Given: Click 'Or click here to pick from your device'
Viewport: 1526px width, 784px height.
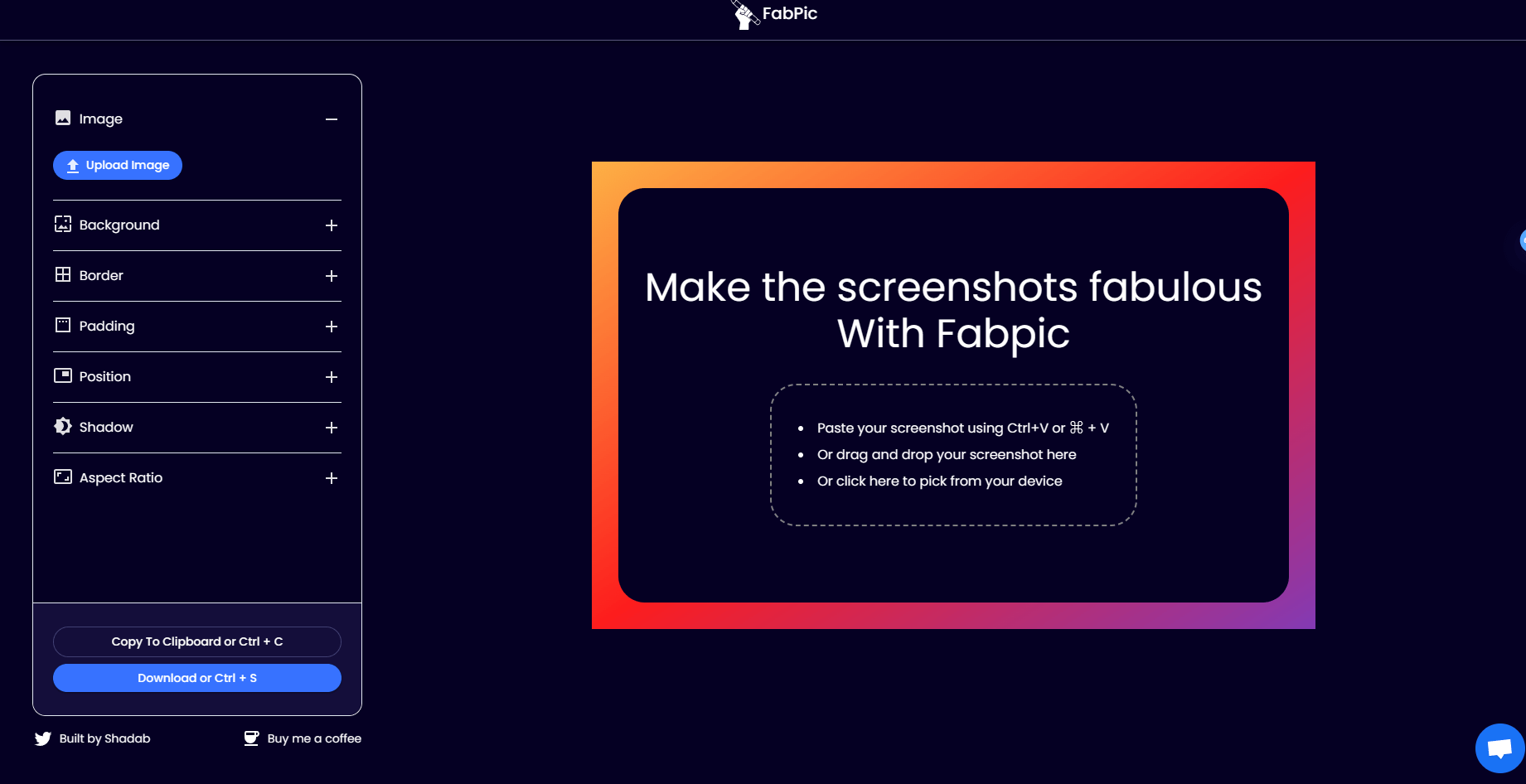Looking at the screenshot, I should pos(940,481).
